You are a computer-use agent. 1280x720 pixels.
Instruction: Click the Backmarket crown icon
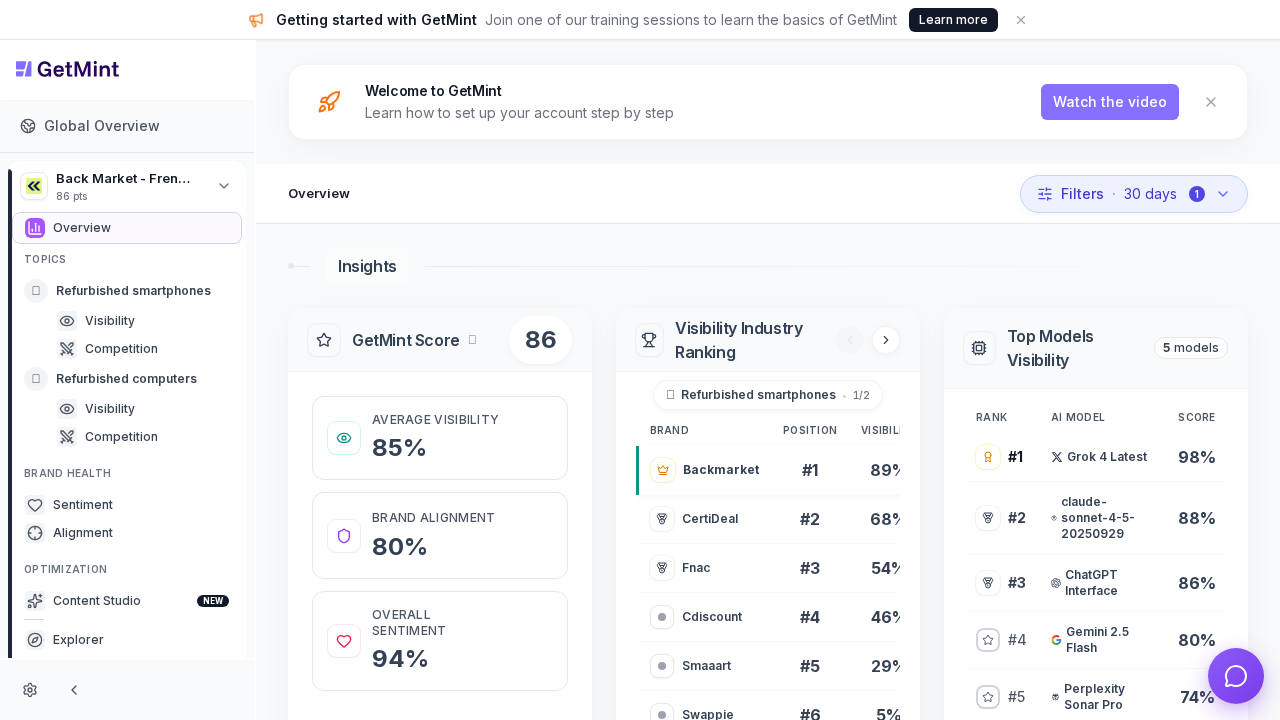tap(663, 470)
